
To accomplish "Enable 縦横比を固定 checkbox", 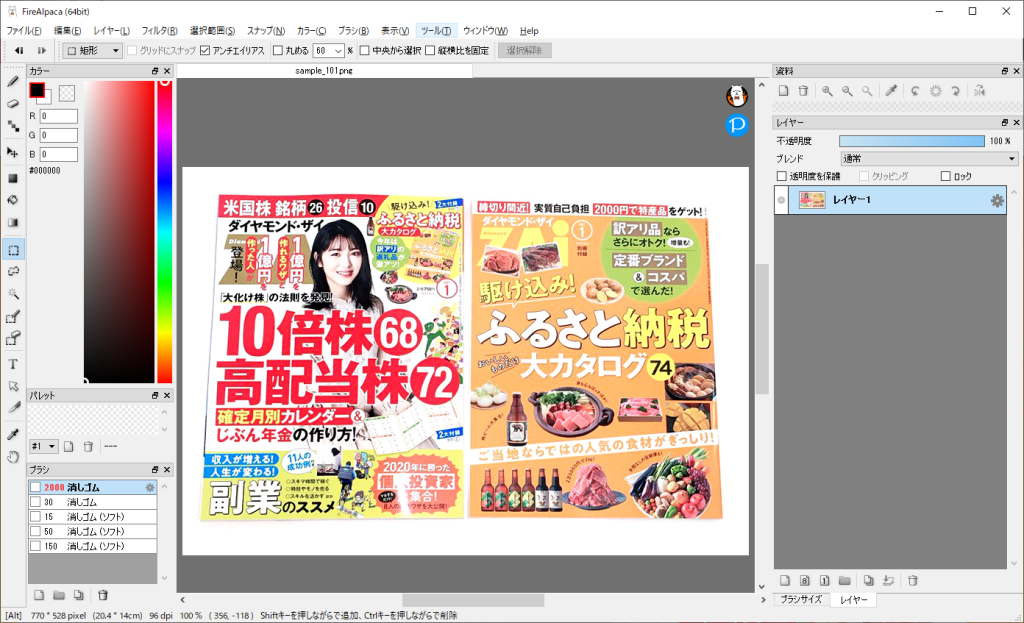I will pyautogui.click(x=430, y=50).
